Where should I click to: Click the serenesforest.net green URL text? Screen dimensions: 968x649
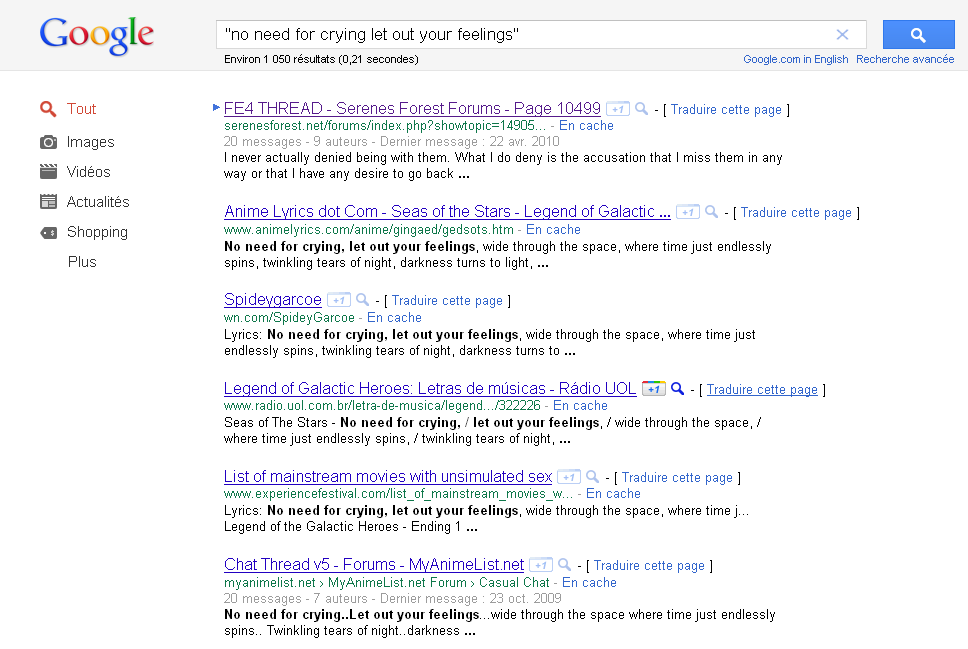[385, 126]
